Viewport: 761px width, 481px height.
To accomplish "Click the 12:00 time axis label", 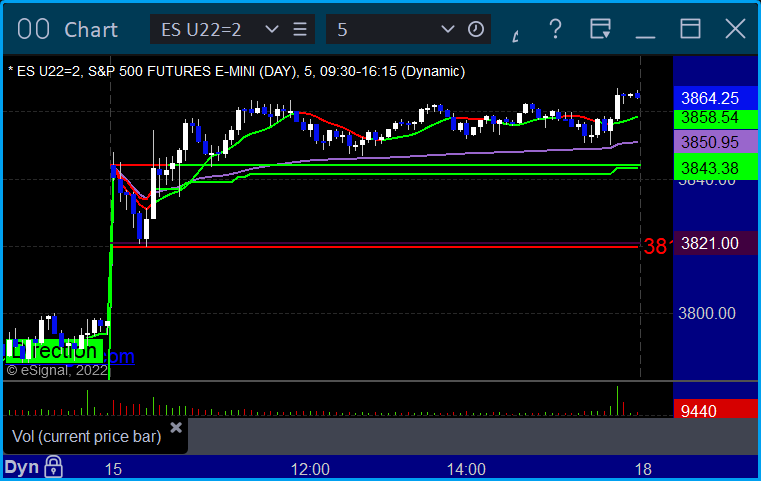I will pos(310,469).
